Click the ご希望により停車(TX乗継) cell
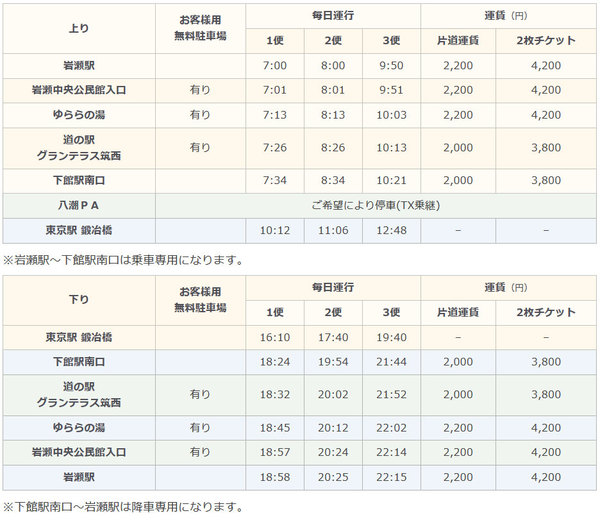 tap(377, 205)
